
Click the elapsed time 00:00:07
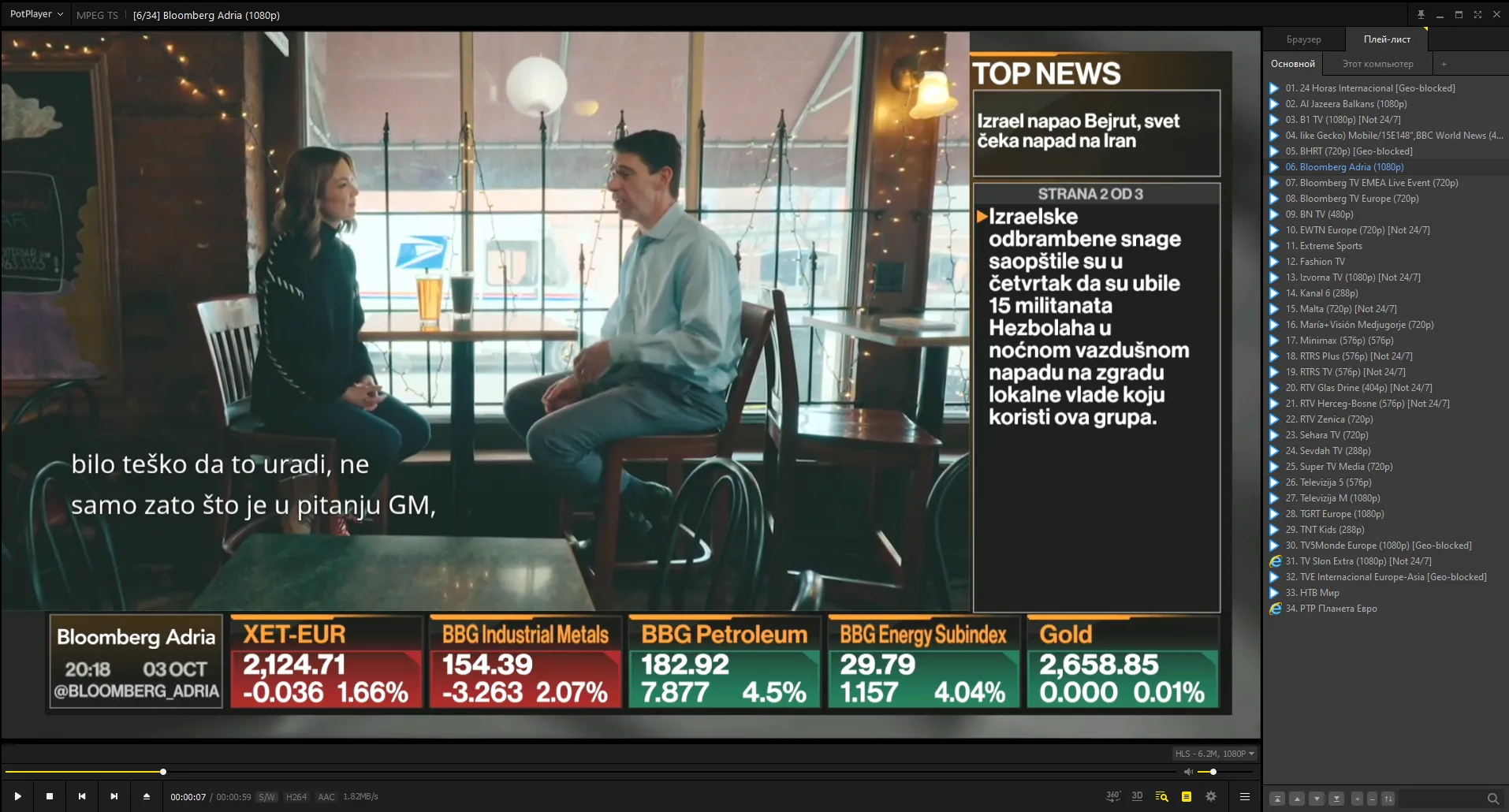188,797
